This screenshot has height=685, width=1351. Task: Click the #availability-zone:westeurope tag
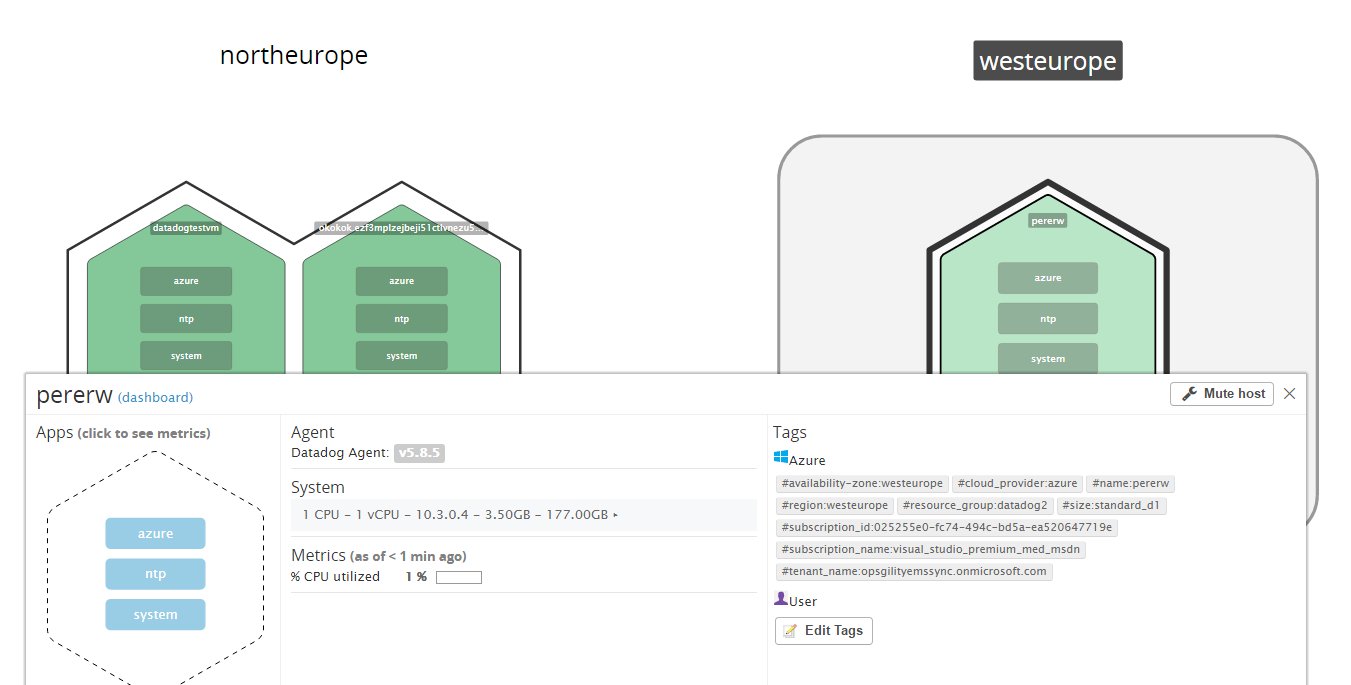(862, 483)
